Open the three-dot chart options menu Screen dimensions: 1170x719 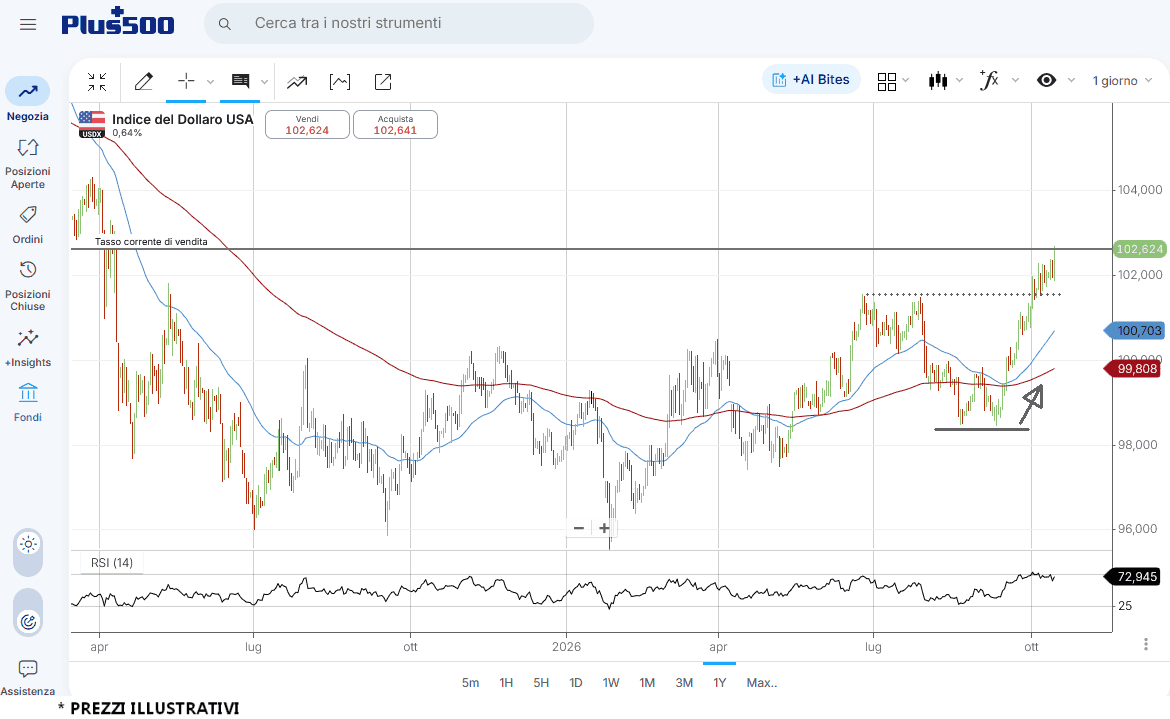pos(1145,644)
